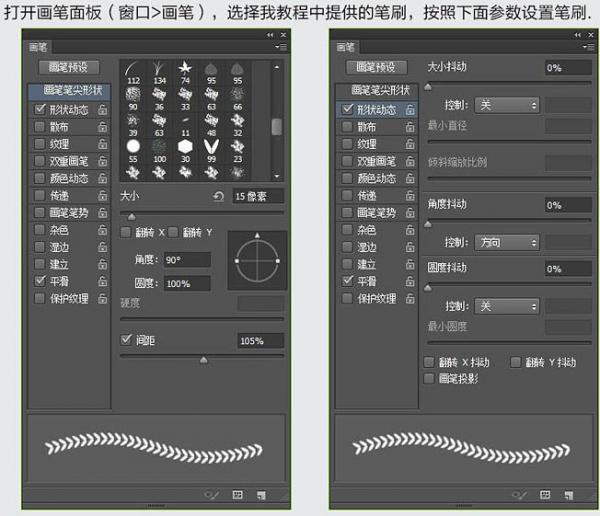Viewport: 600px width, 516px height.
Task: Select the speckled brush tip sized 100
Action: [159, 151]
